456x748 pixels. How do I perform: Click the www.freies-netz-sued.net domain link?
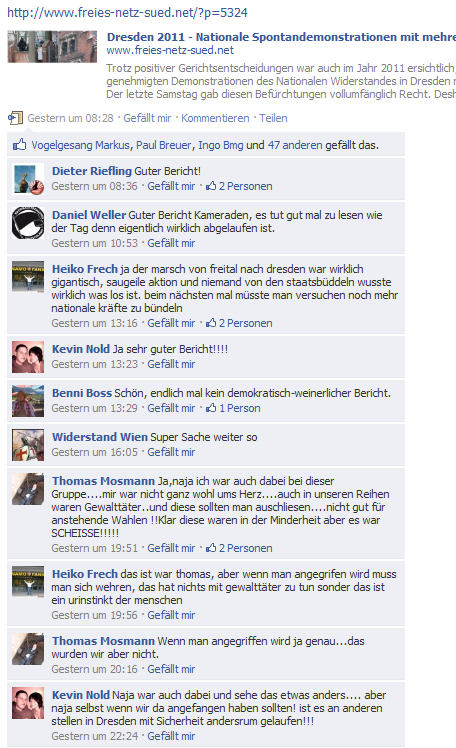[x=170, y=50]
